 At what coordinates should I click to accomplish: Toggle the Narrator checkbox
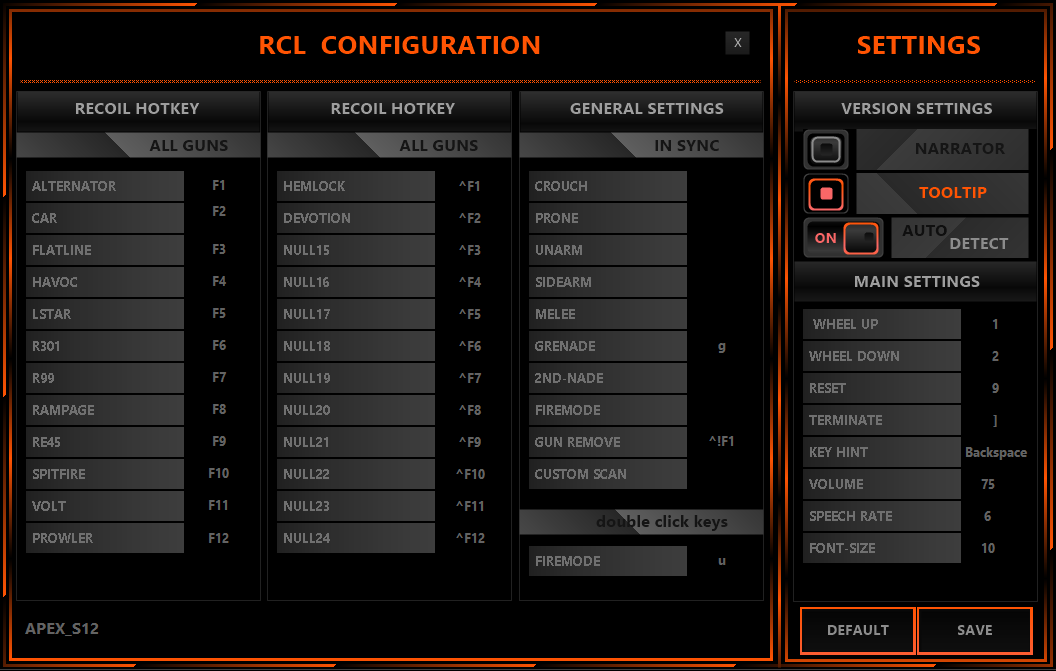(x=826, y=149)
